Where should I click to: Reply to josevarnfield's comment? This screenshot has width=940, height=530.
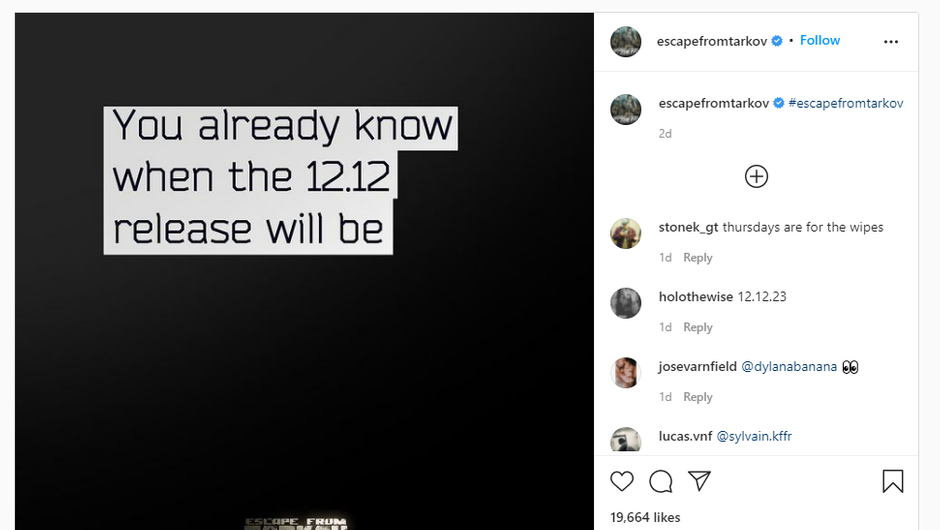[698, 396]
